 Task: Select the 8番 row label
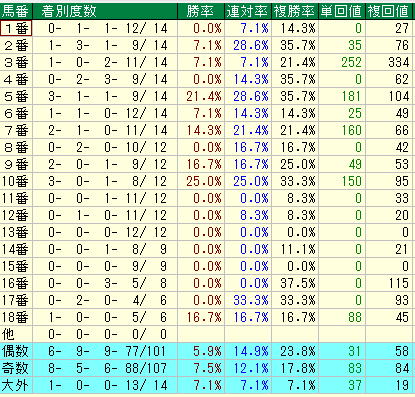click(16, 147)
